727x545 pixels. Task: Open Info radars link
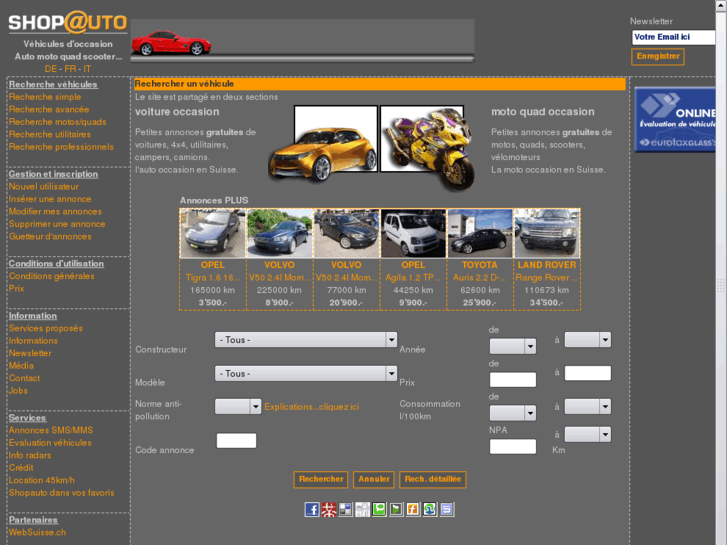30,455
